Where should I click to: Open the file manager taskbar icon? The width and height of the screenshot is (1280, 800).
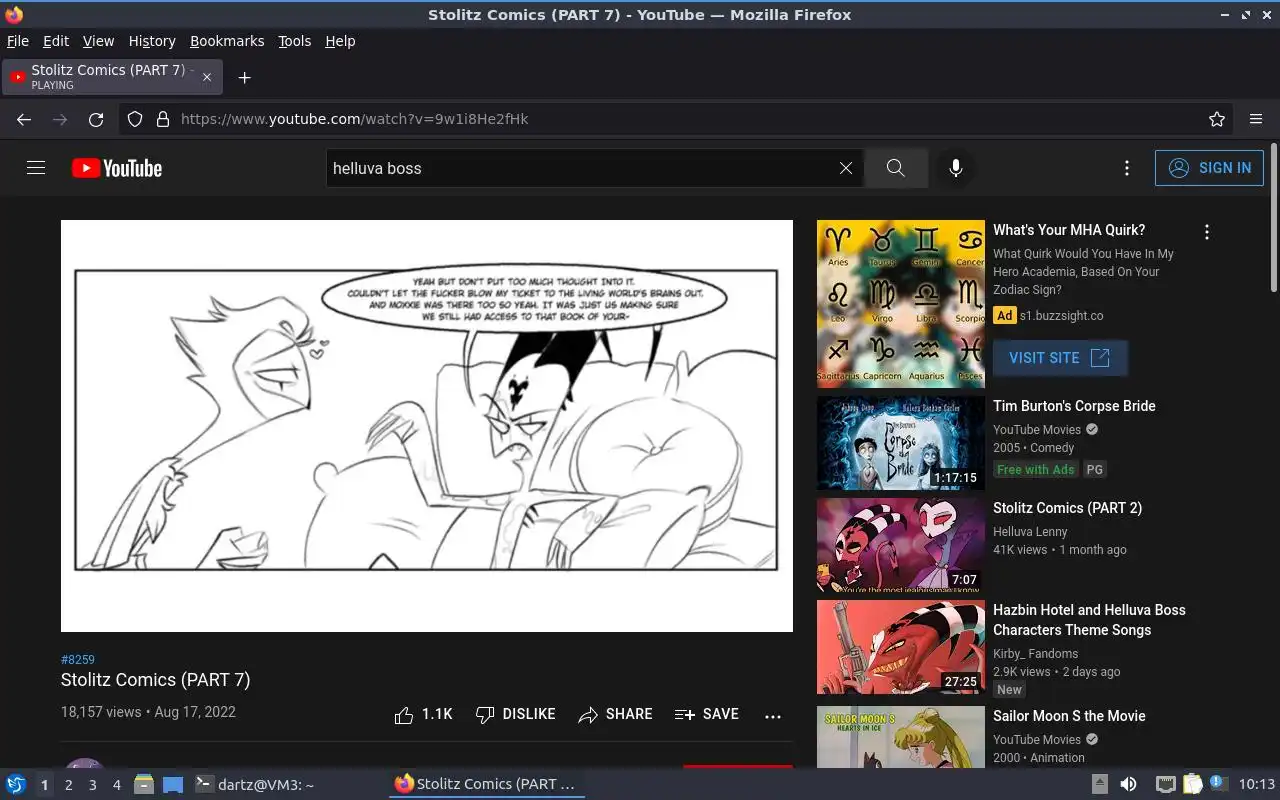pyautogui.click(x=143, y=784)
